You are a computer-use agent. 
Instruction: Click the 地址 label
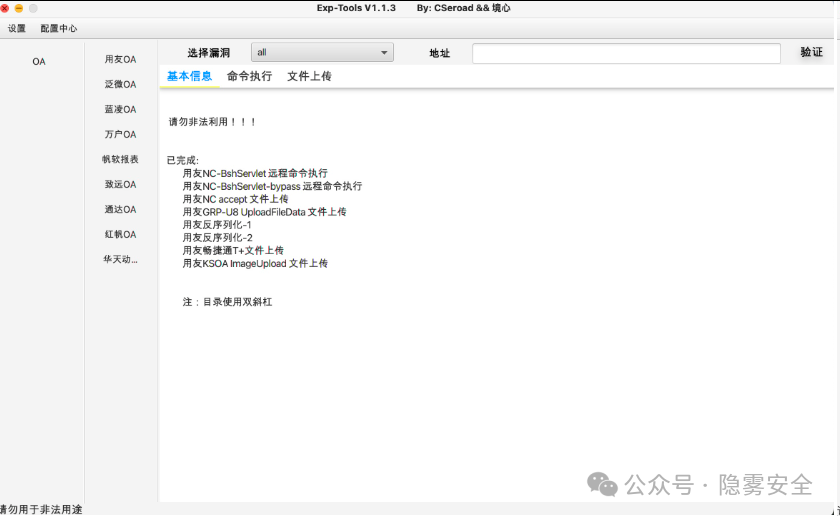pos(439,53)
